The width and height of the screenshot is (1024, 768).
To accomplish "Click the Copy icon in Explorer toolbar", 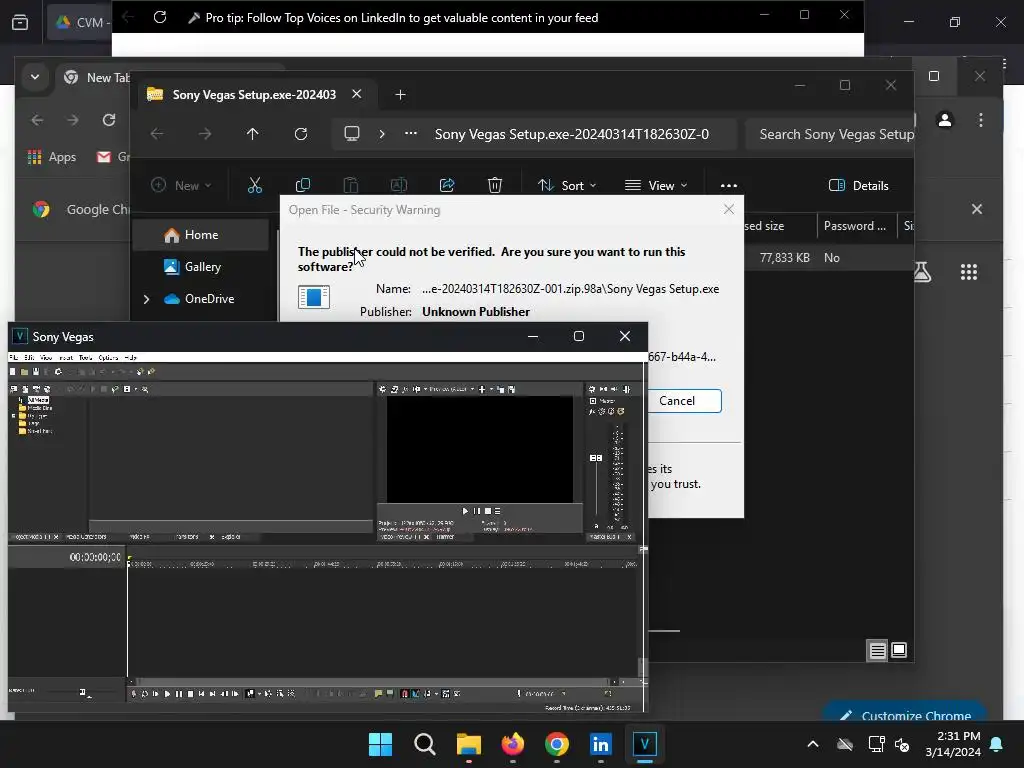I will [302, 185].
